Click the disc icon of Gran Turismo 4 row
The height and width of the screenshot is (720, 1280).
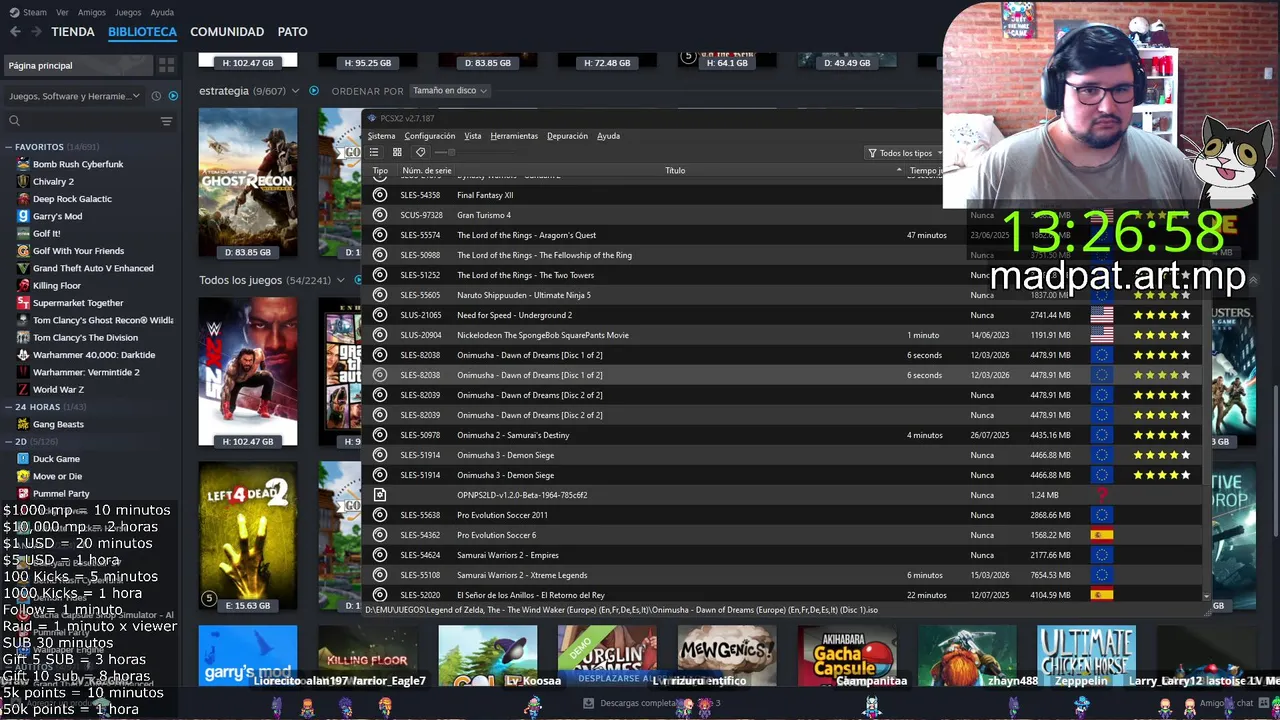click(x=380, y=215)
